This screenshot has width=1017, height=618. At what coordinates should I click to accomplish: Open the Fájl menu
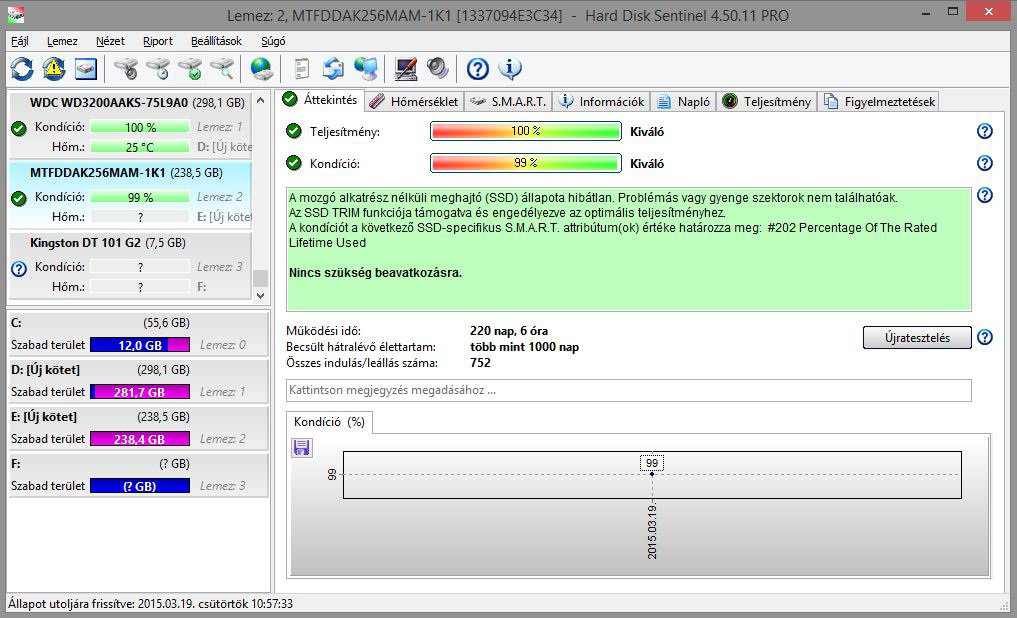(x=20, y=41)
